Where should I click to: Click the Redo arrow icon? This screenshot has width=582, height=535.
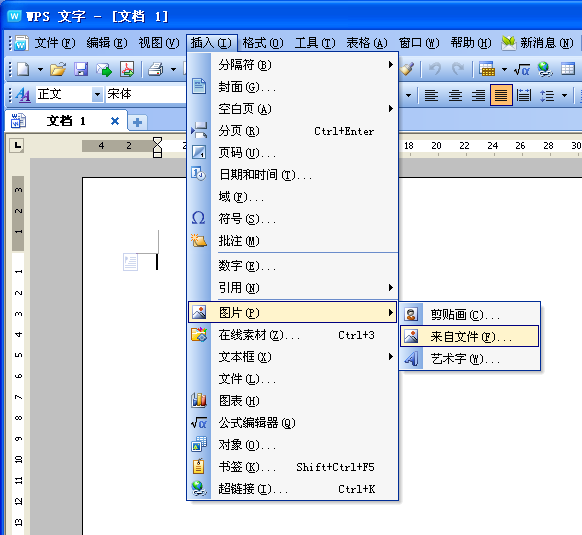coord(458,69)
